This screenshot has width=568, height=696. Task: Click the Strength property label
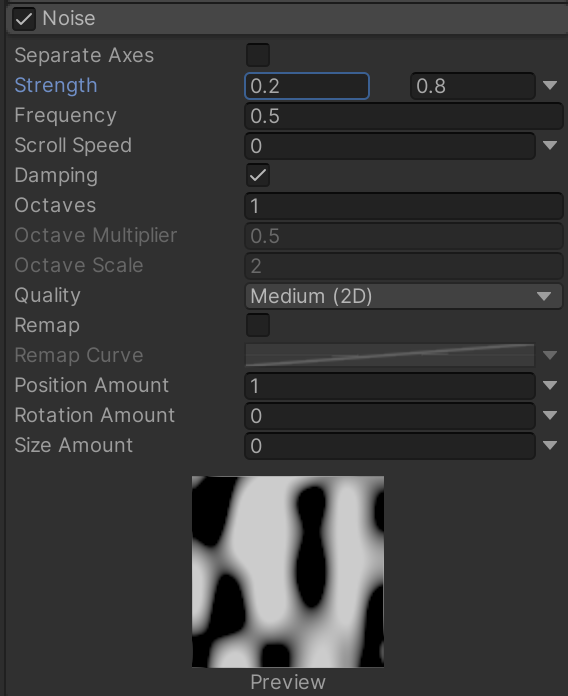click(x=56, y=85)
